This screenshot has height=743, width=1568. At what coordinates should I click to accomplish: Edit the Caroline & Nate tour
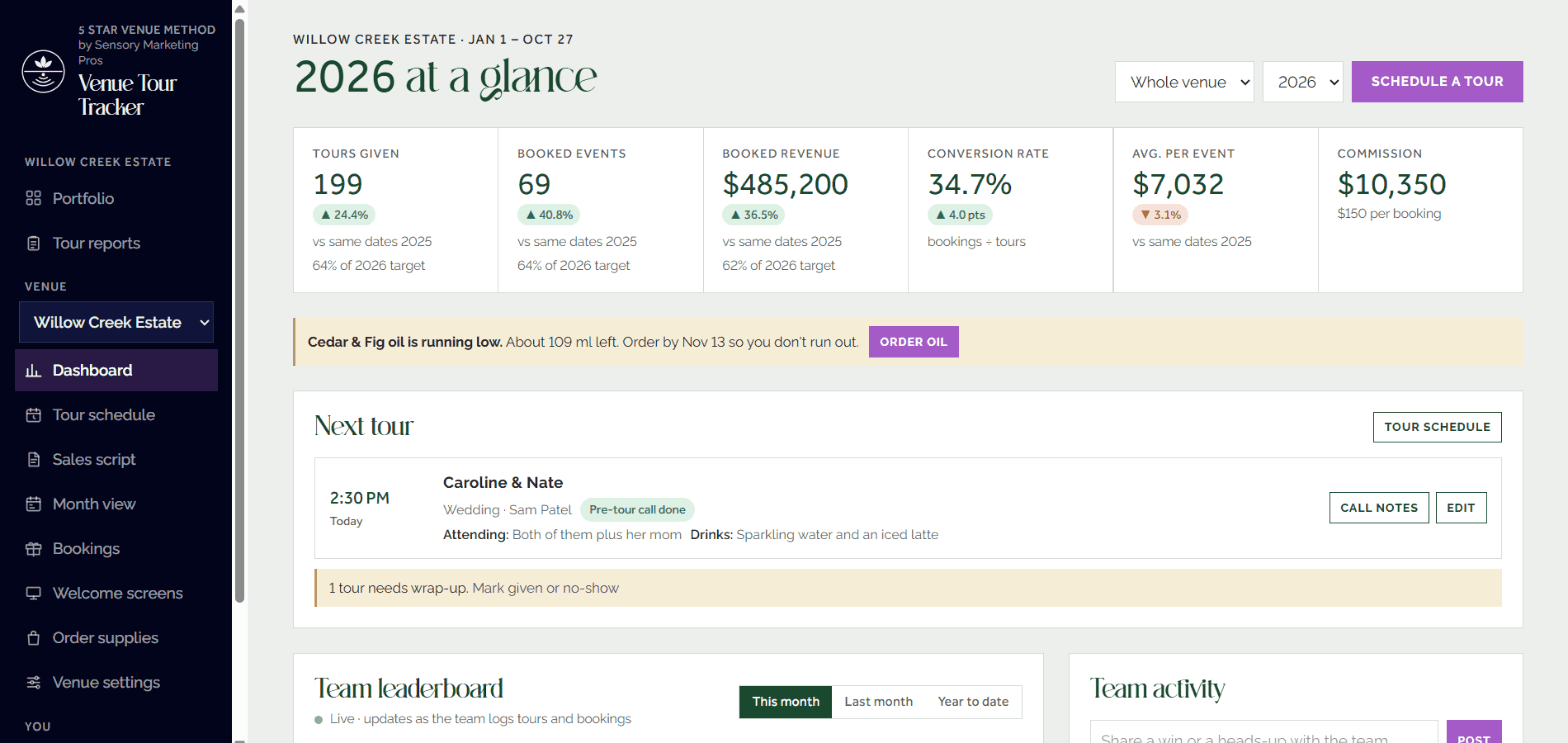coord(1461,508)
